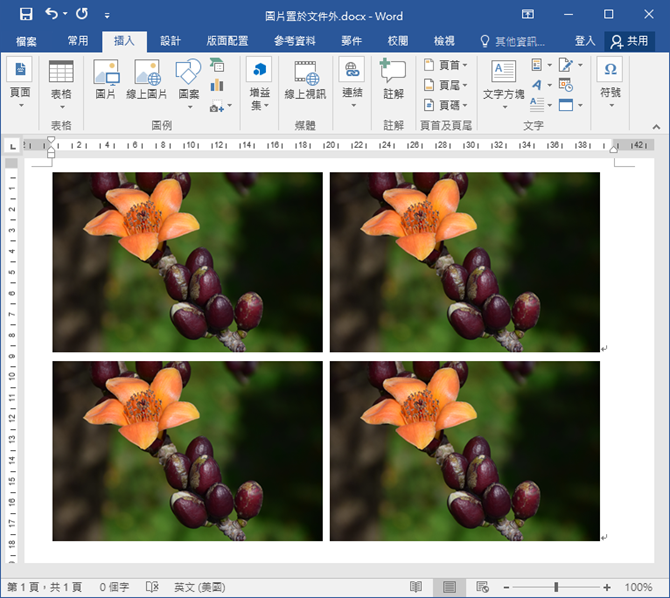
Task: Insert a SmartArt graphic
Action: (217, 65)
